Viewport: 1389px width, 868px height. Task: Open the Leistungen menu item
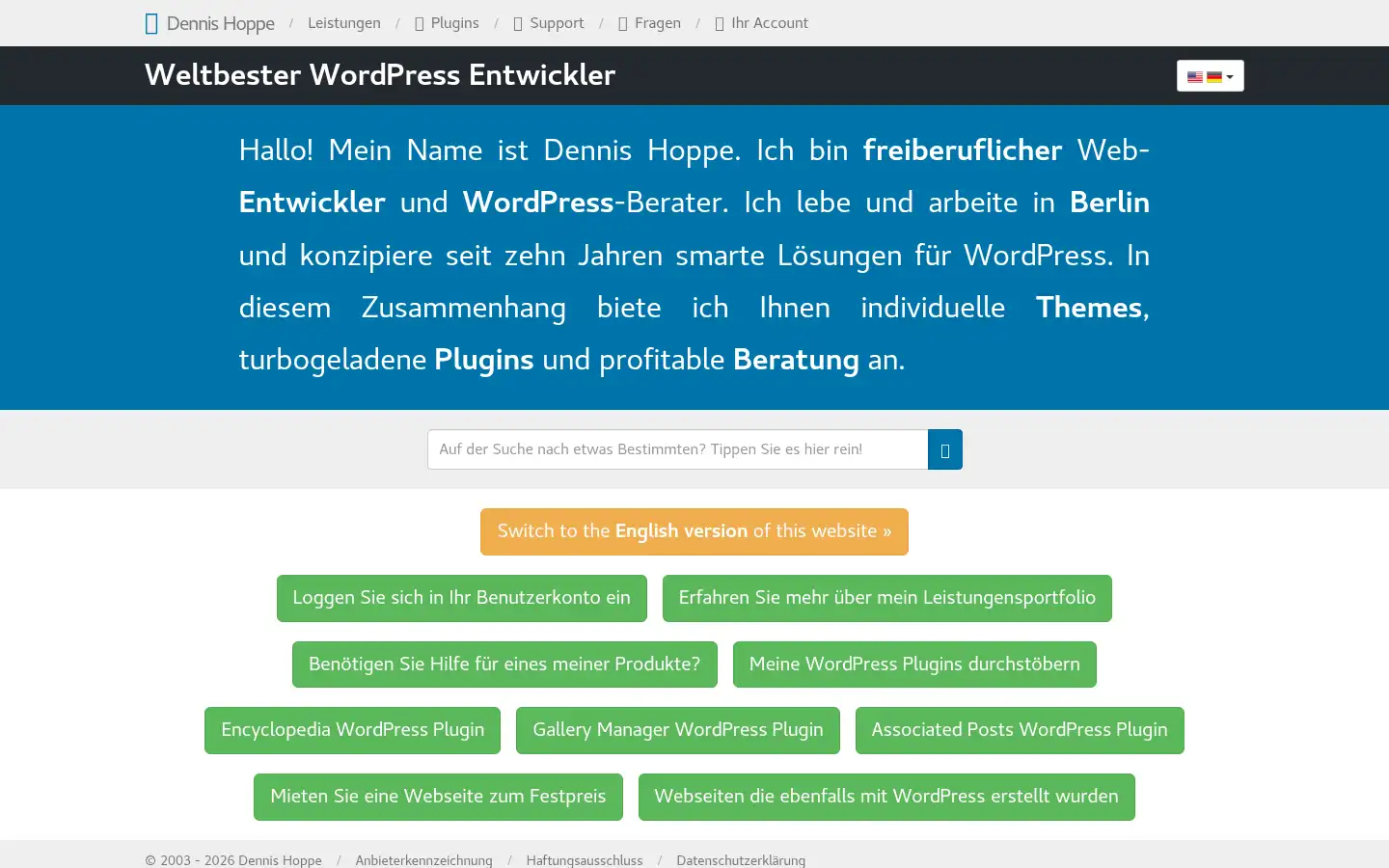[x=344, y=23]
